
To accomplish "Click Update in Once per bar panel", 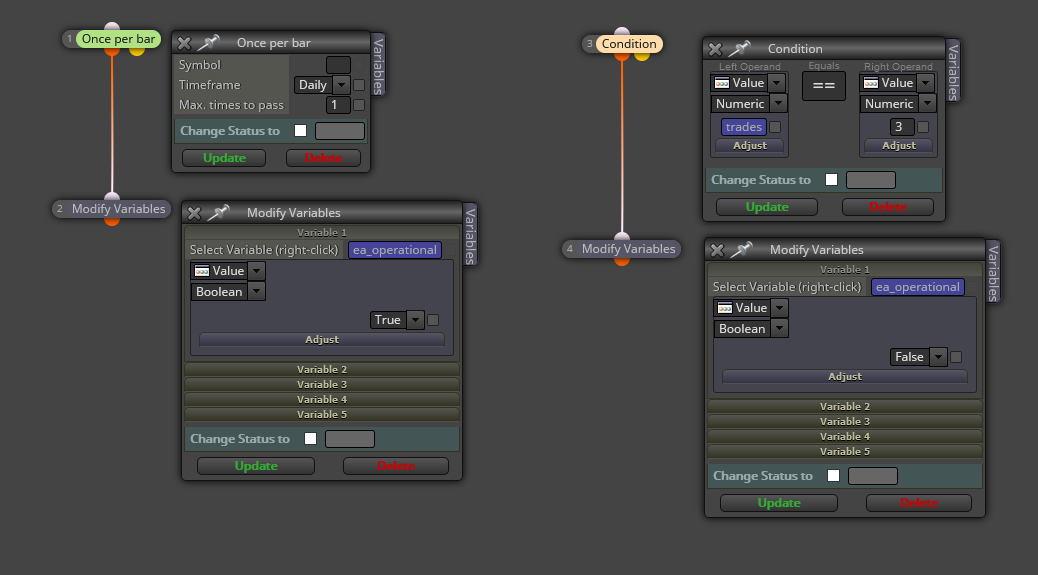I will [x=224, y=158].
